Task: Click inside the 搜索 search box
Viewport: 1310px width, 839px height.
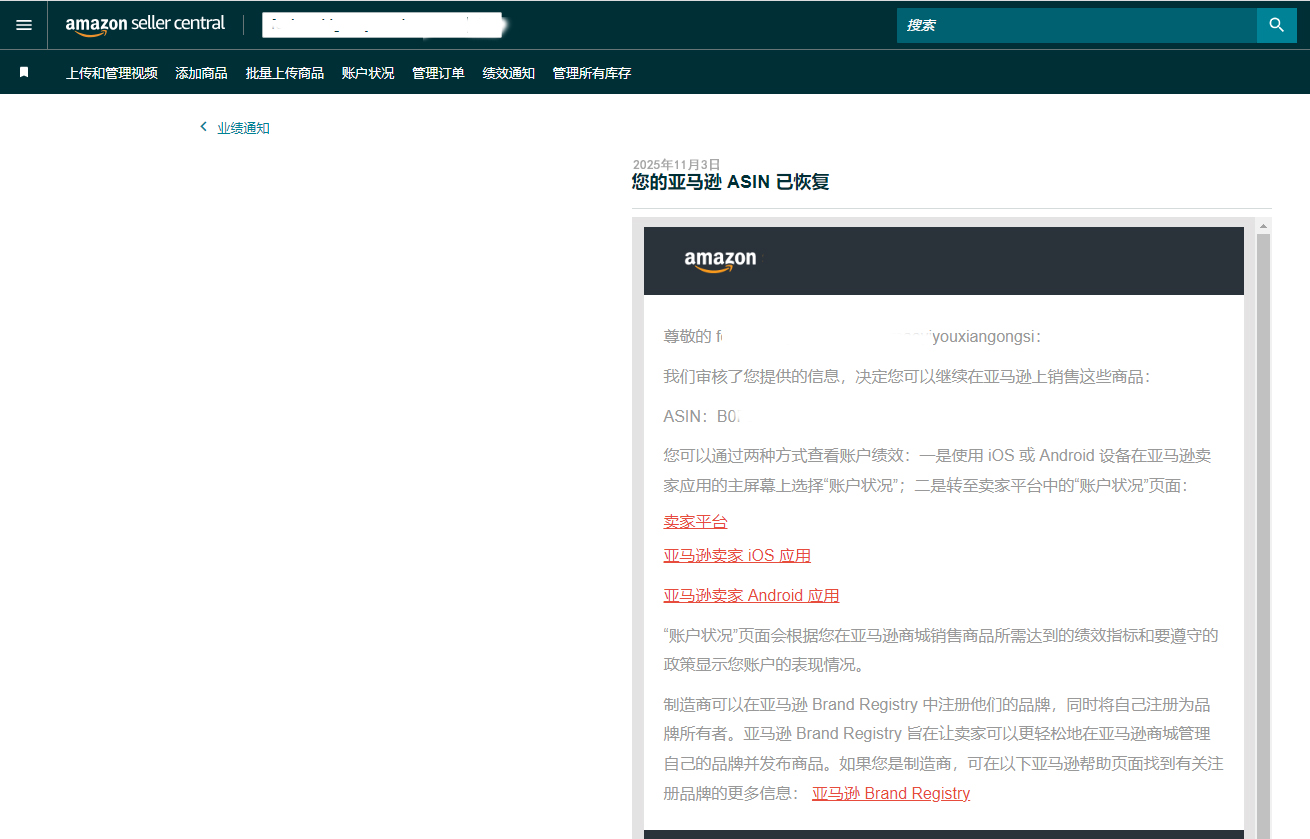Action: point(1070,25)
